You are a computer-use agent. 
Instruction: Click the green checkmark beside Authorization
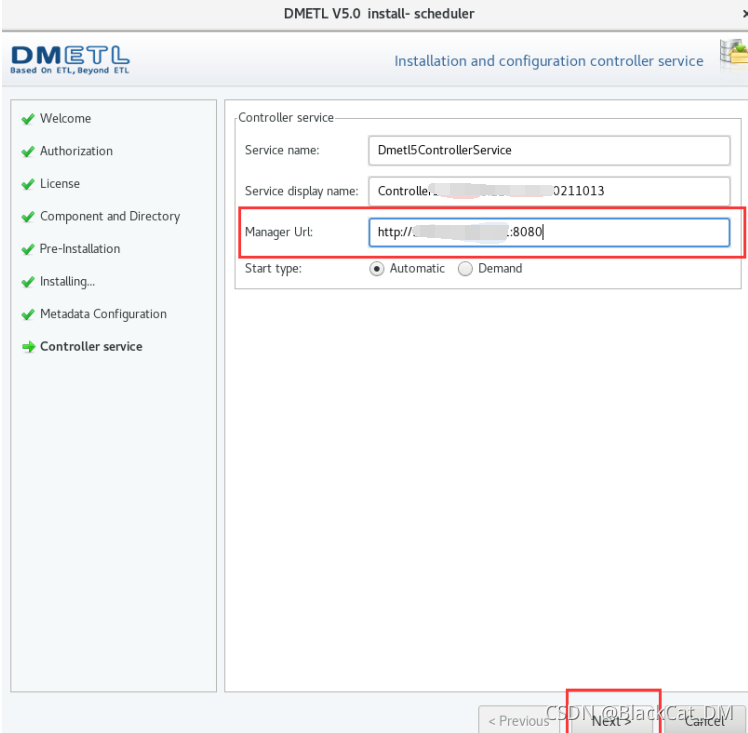click(x=28, y=152)
